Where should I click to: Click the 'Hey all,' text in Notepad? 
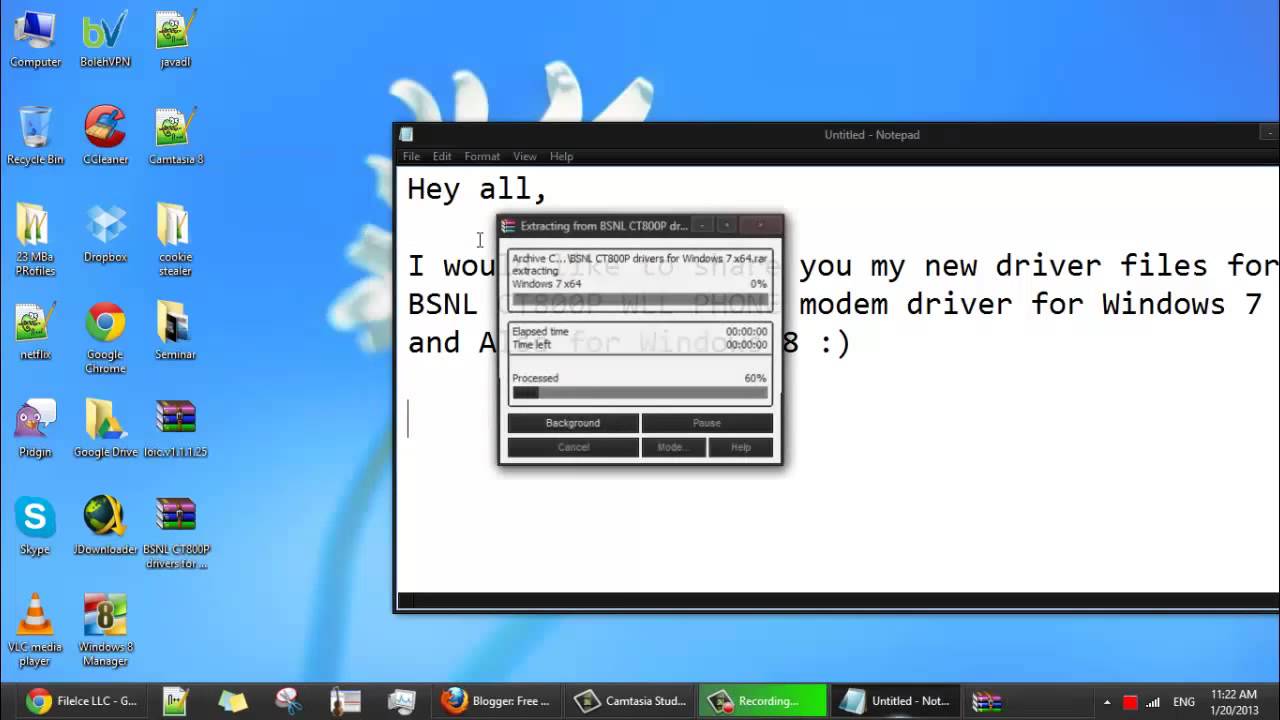click(x=477, y=189)
